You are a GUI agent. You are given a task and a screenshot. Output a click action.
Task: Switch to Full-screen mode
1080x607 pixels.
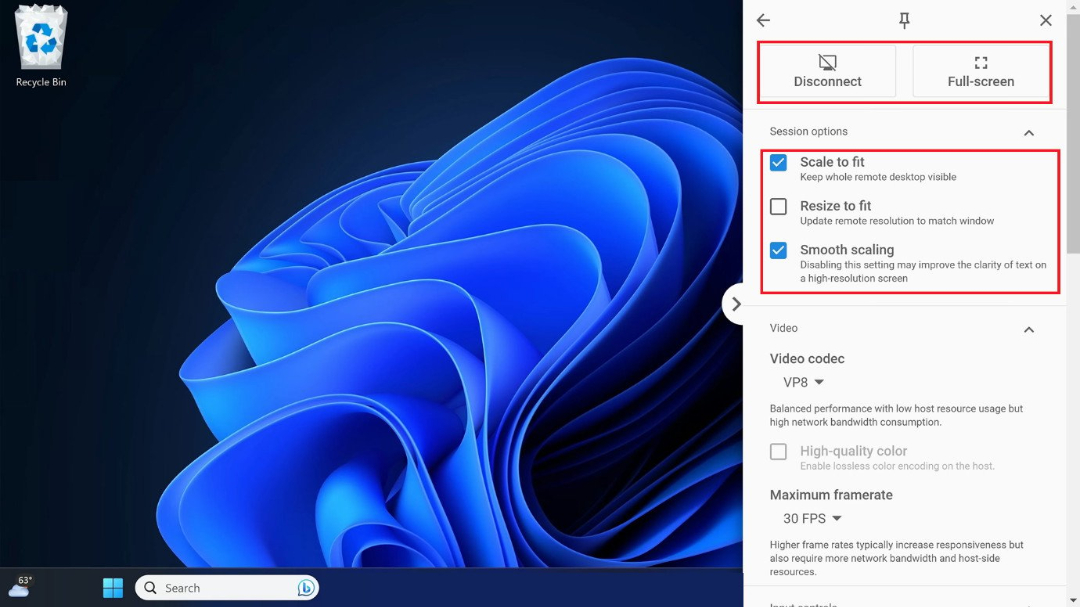pos(981,72)
